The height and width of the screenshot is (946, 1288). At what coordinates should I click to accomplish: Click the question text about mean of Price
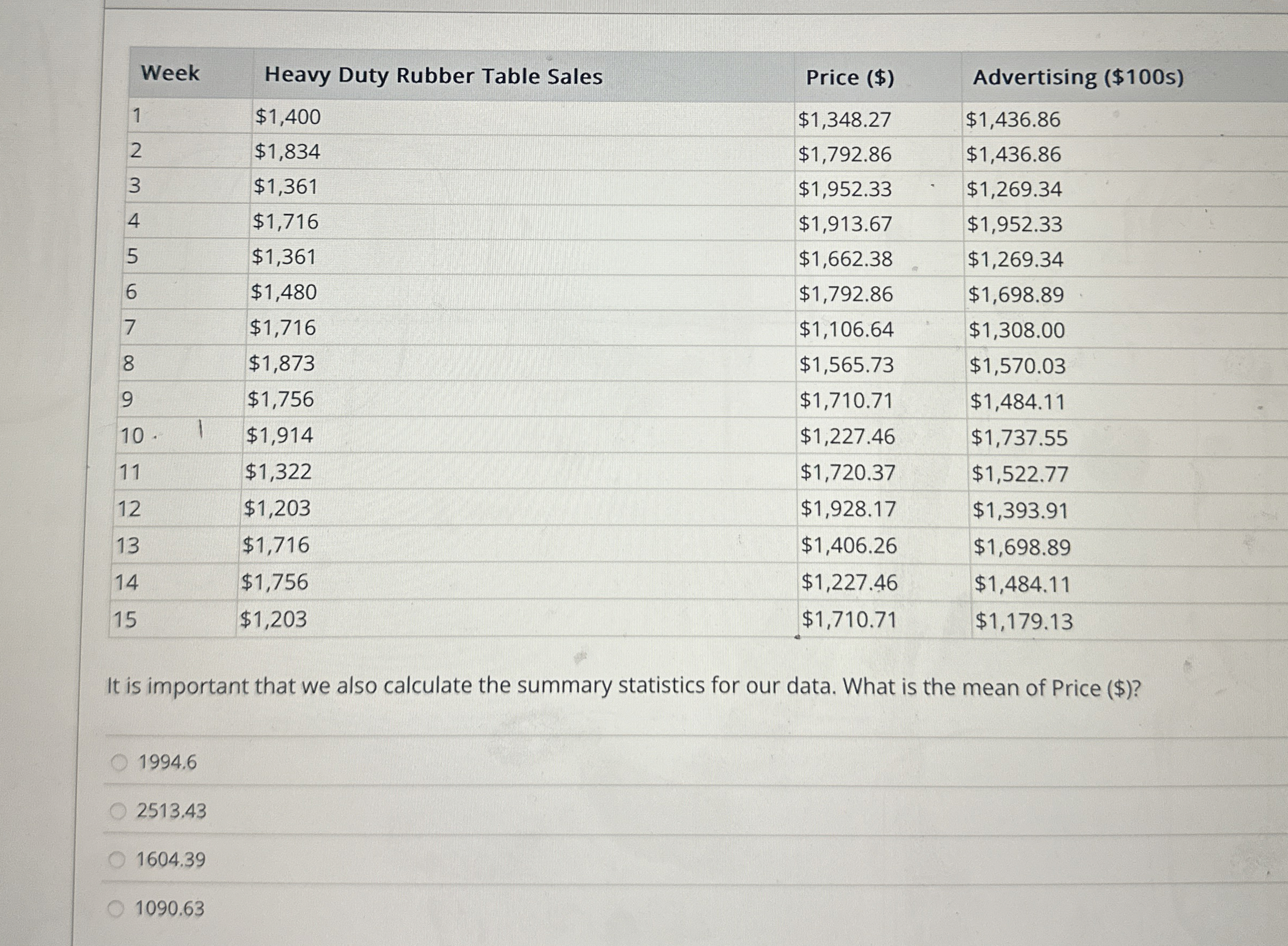click(624, 687)
